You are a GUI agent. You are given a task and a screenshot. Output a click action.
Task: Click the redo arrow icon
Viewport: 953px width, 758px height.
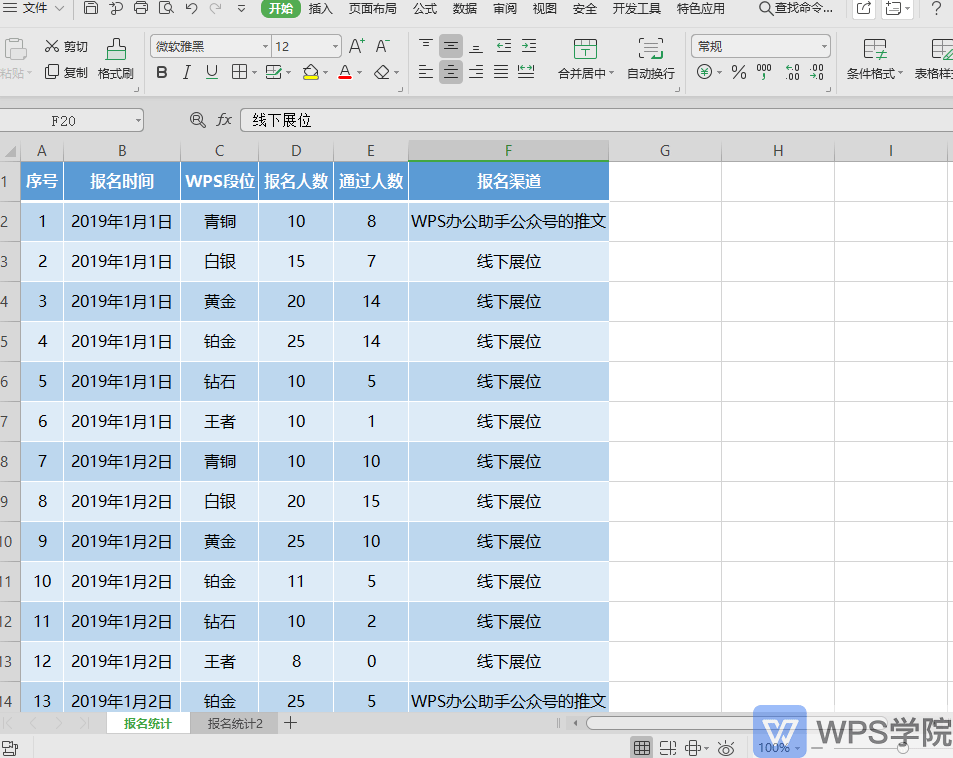coord(215,8)
